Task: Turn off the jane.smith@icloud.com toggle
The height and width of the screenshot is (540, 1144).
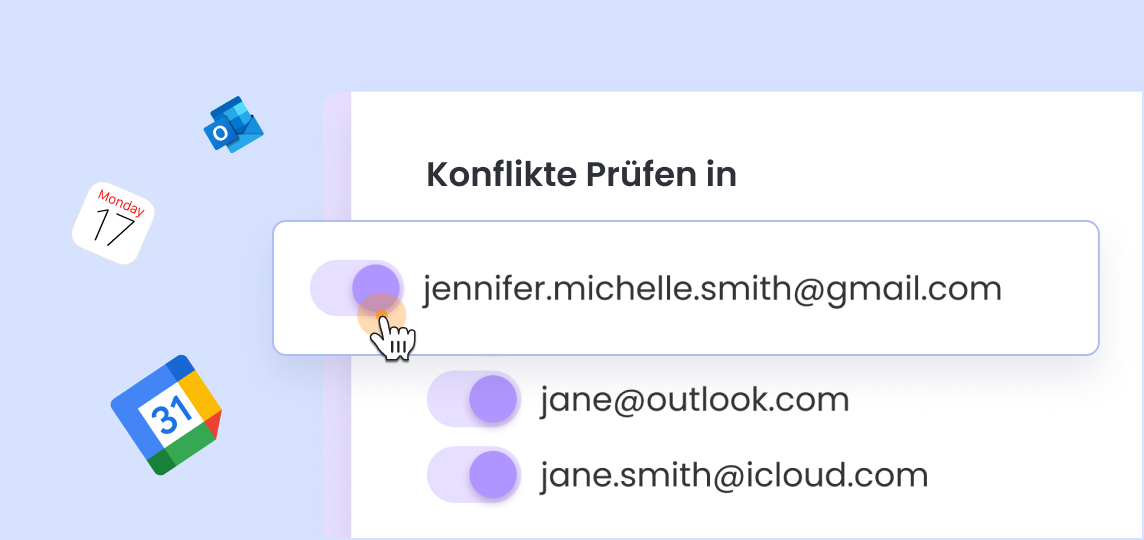Action: (473, 474)
